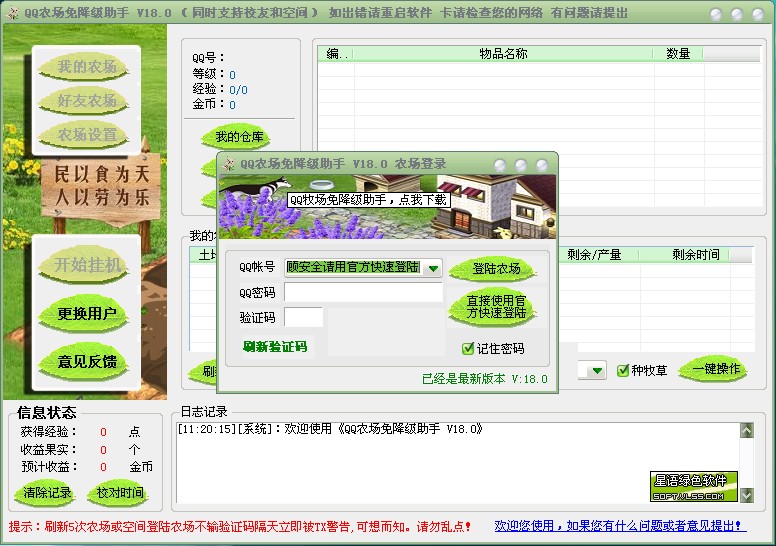Click main window title bar app icon

[12, 13]
